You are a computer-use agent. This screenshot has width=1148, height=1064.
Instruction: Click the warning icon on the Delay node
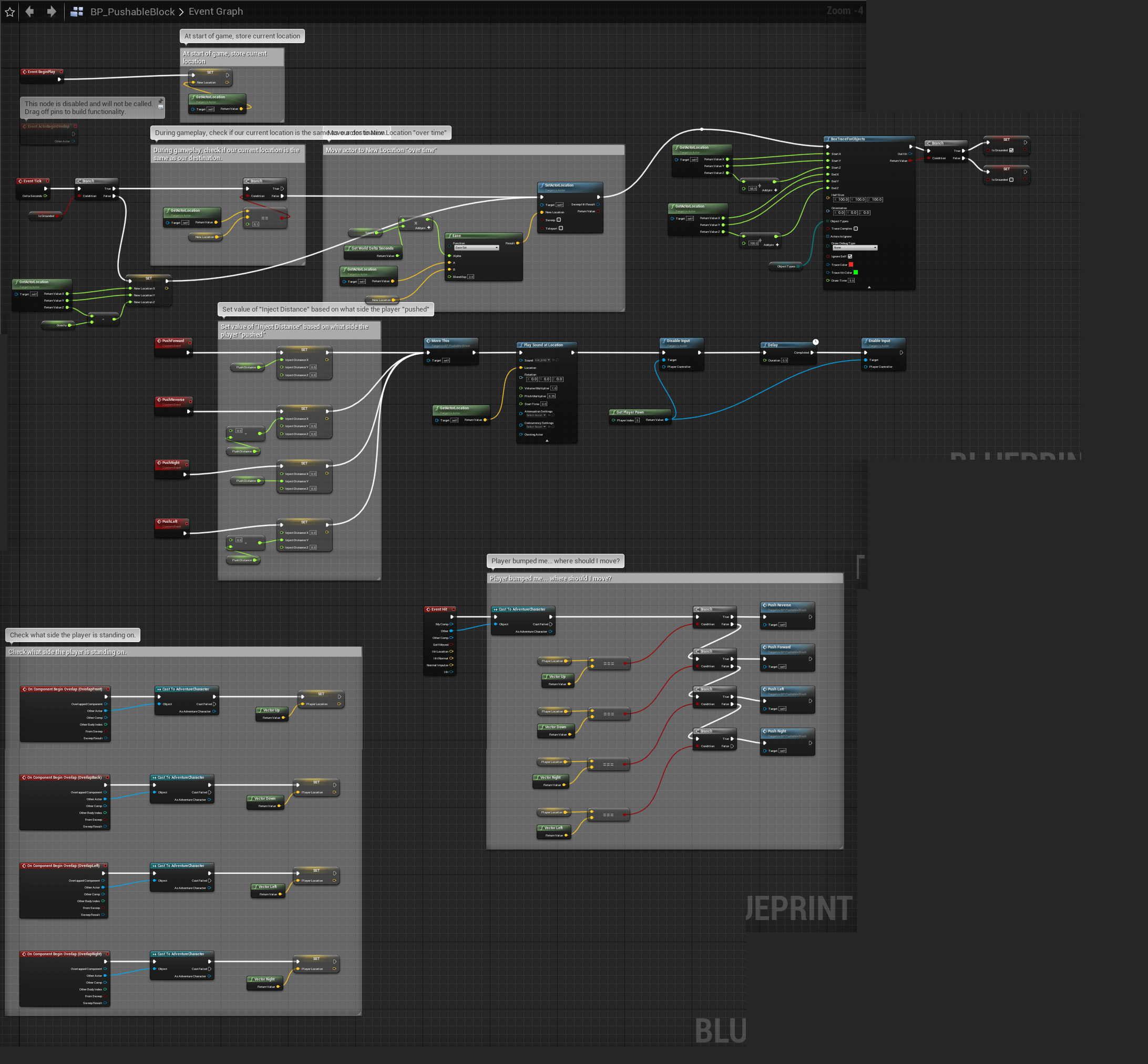(815, 342)
